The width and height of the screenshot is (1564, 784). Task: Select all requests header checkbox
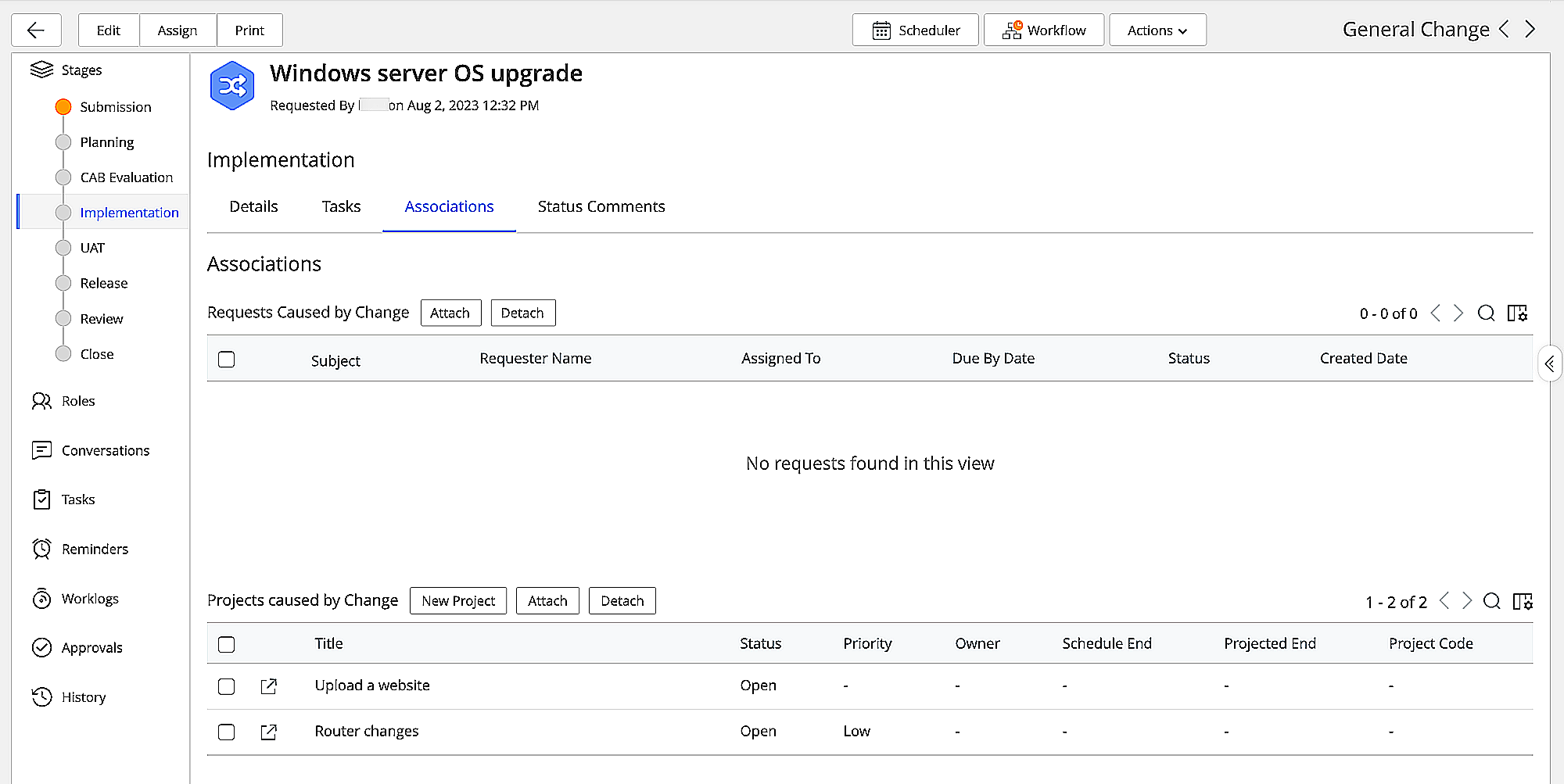point(227,360)
